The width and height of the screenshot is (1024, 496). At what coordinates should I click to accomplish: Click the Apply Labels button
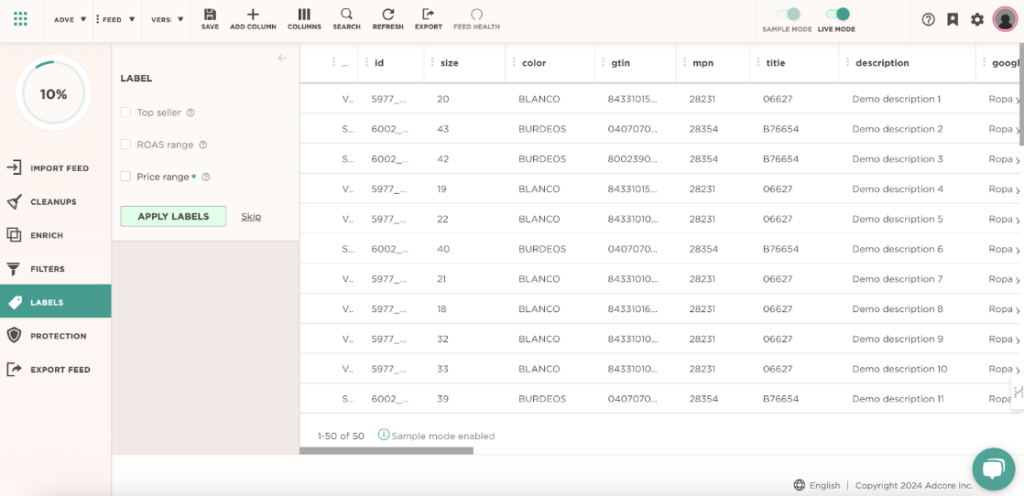tap(173, 216)
